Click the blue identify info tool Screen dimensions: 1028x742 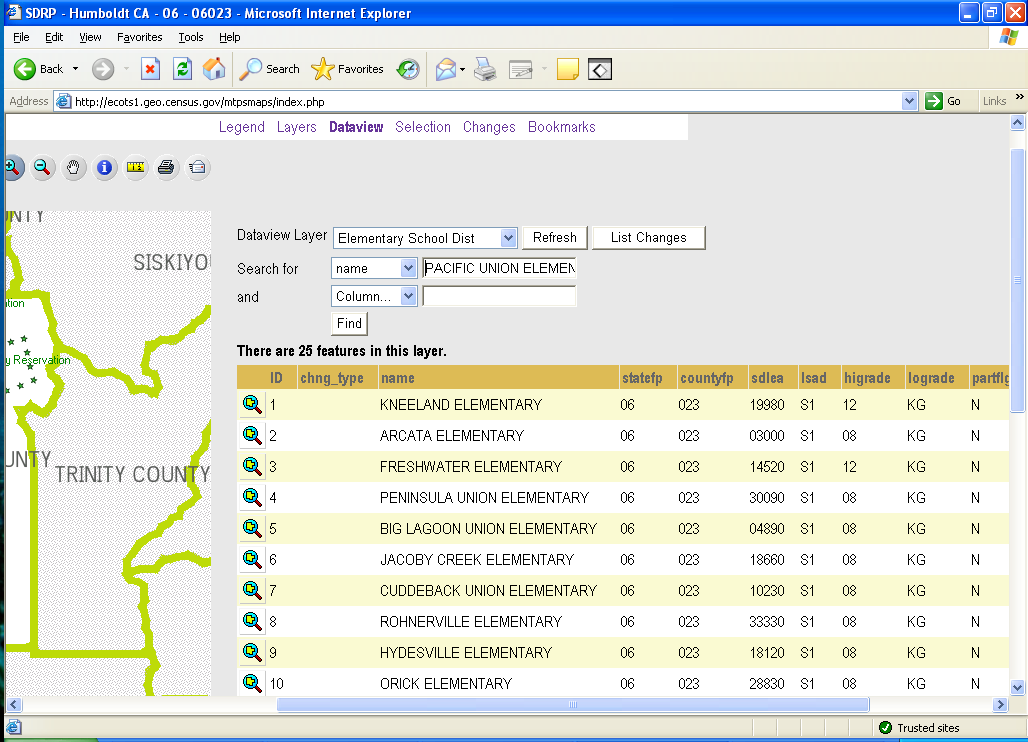coord(104,167)
